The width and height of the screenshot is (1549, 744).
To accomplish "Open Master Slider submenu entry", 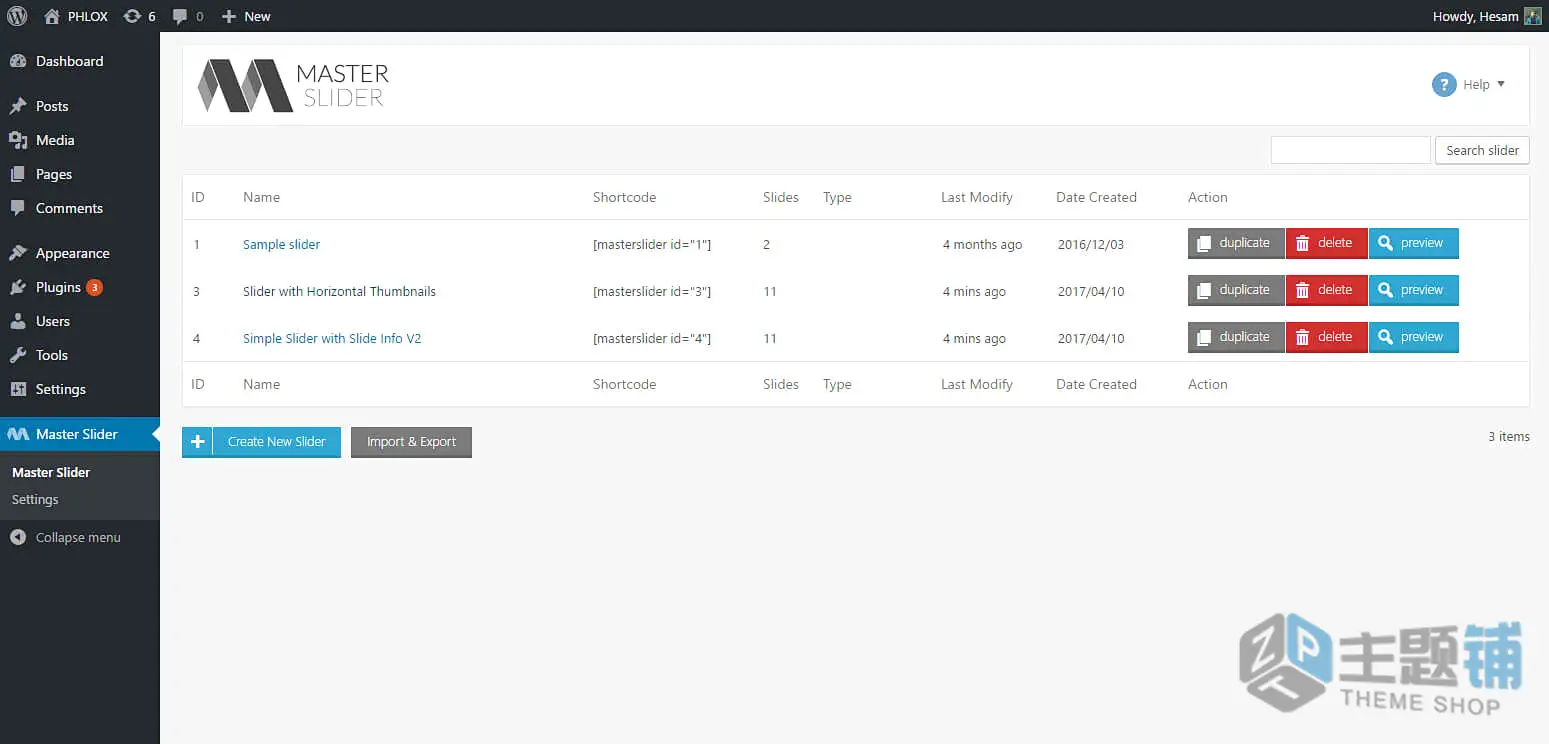I will [x=51, y=472].
